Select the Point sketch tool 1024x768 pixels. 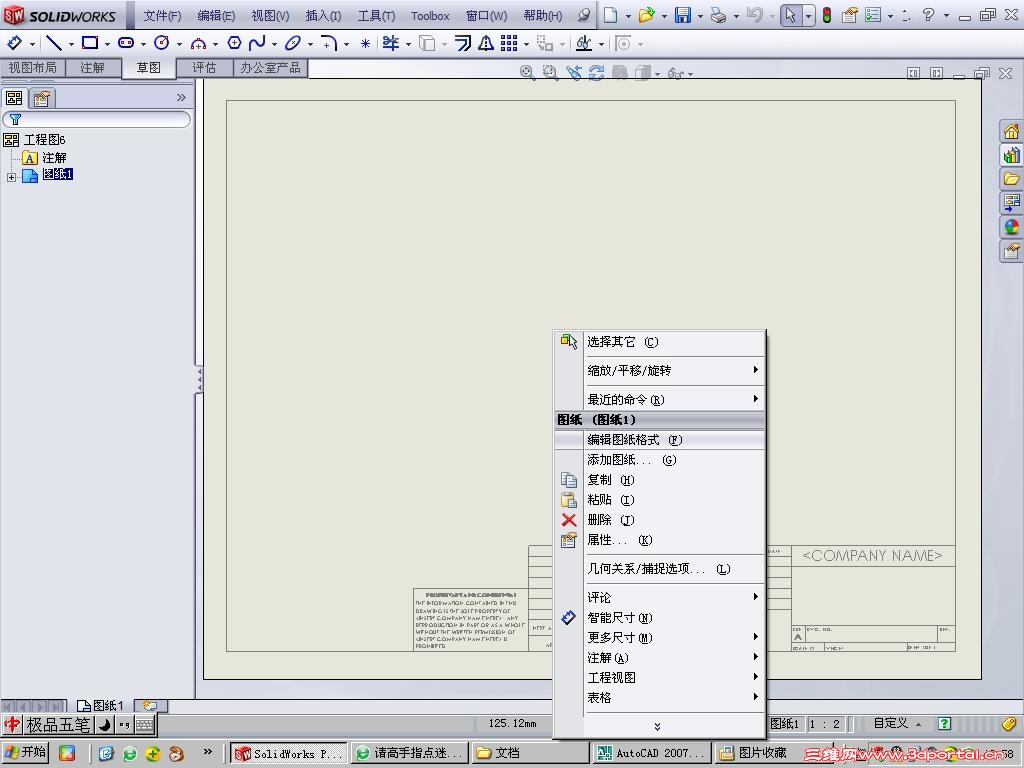[x=365, y=44]
